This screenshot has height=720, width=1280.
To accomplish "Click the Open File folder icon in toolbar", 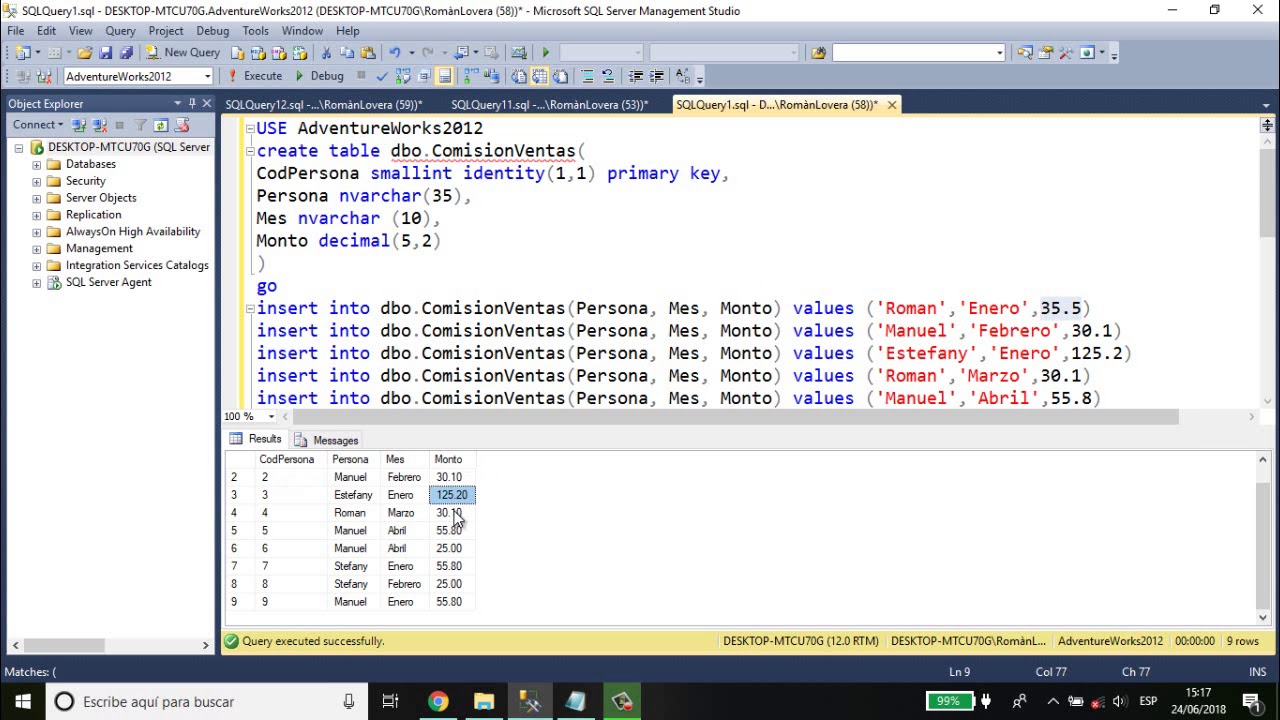I will pos(84,52).
